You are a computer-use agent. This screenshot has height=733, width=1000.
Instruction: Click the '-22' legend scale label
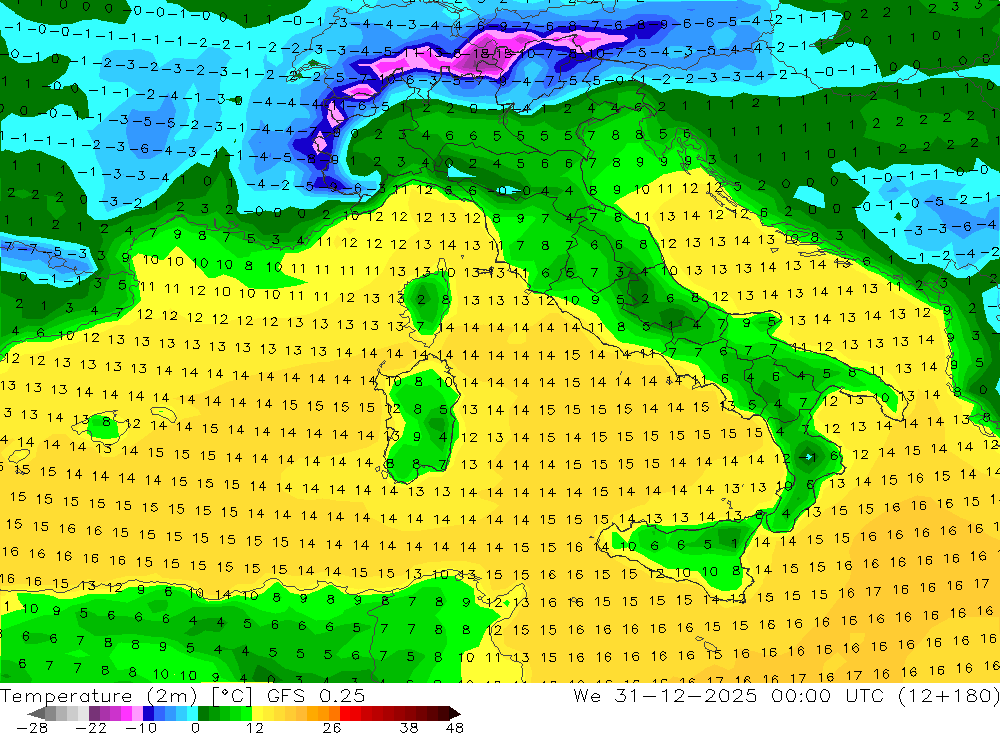91,727
